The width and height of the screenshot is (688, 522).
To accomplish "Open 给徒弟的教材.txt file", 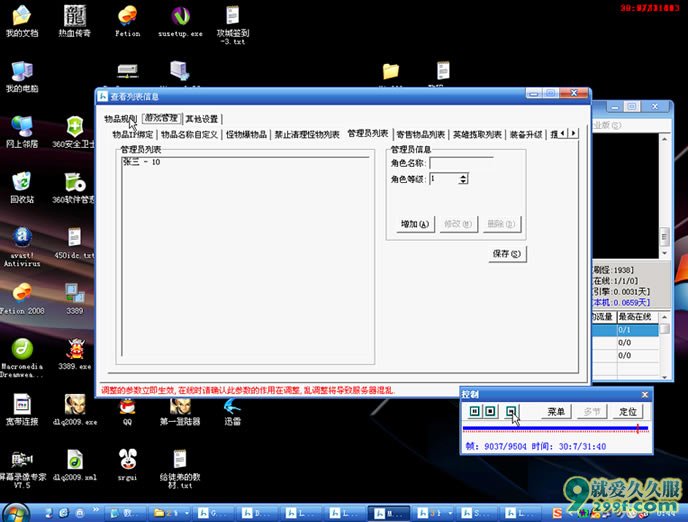I will [180, 469].
